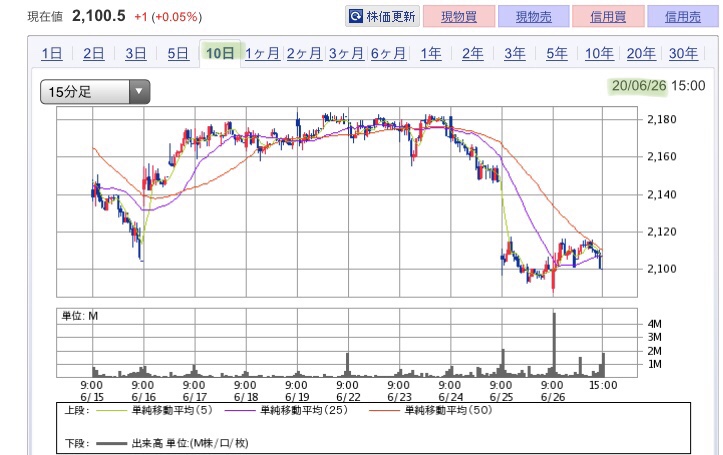The height and width of the screenshot is (455, 723).
Task: Select the 3日 period tab
Action: [x=136, y=53]
